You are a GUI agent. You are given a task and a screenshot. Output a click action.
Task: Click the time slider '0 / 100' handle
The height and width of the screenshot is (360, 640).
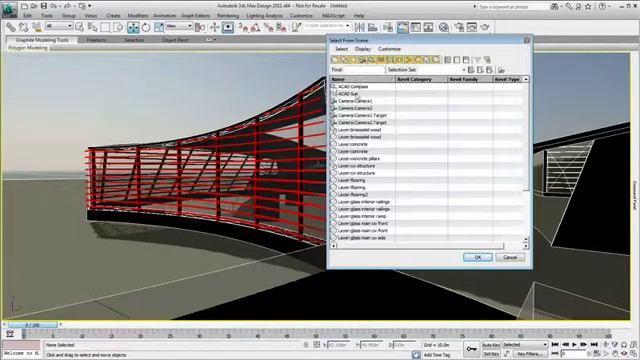pos(33,325)
